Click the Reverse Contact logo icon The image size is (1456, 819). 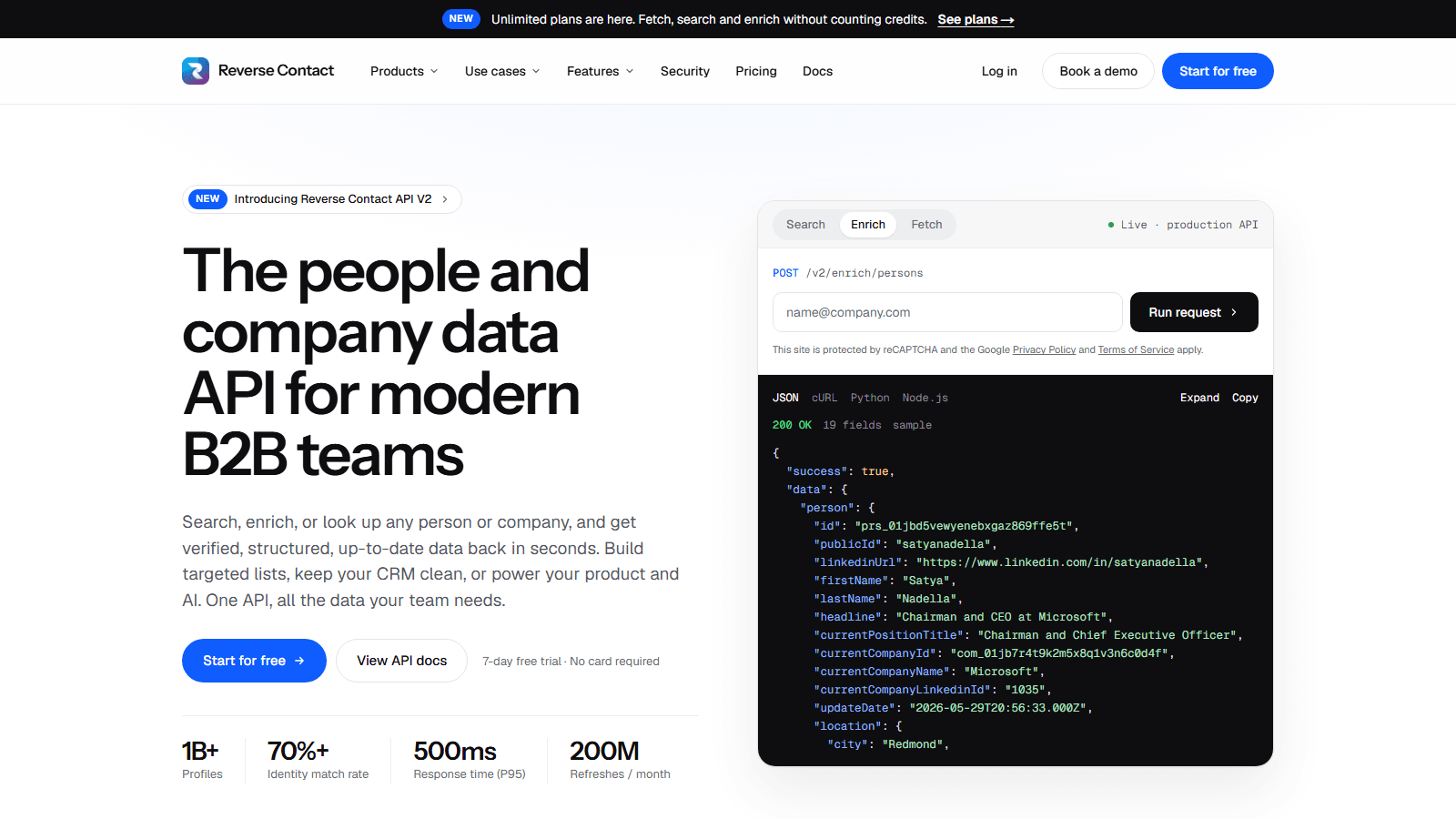[196, 71]
